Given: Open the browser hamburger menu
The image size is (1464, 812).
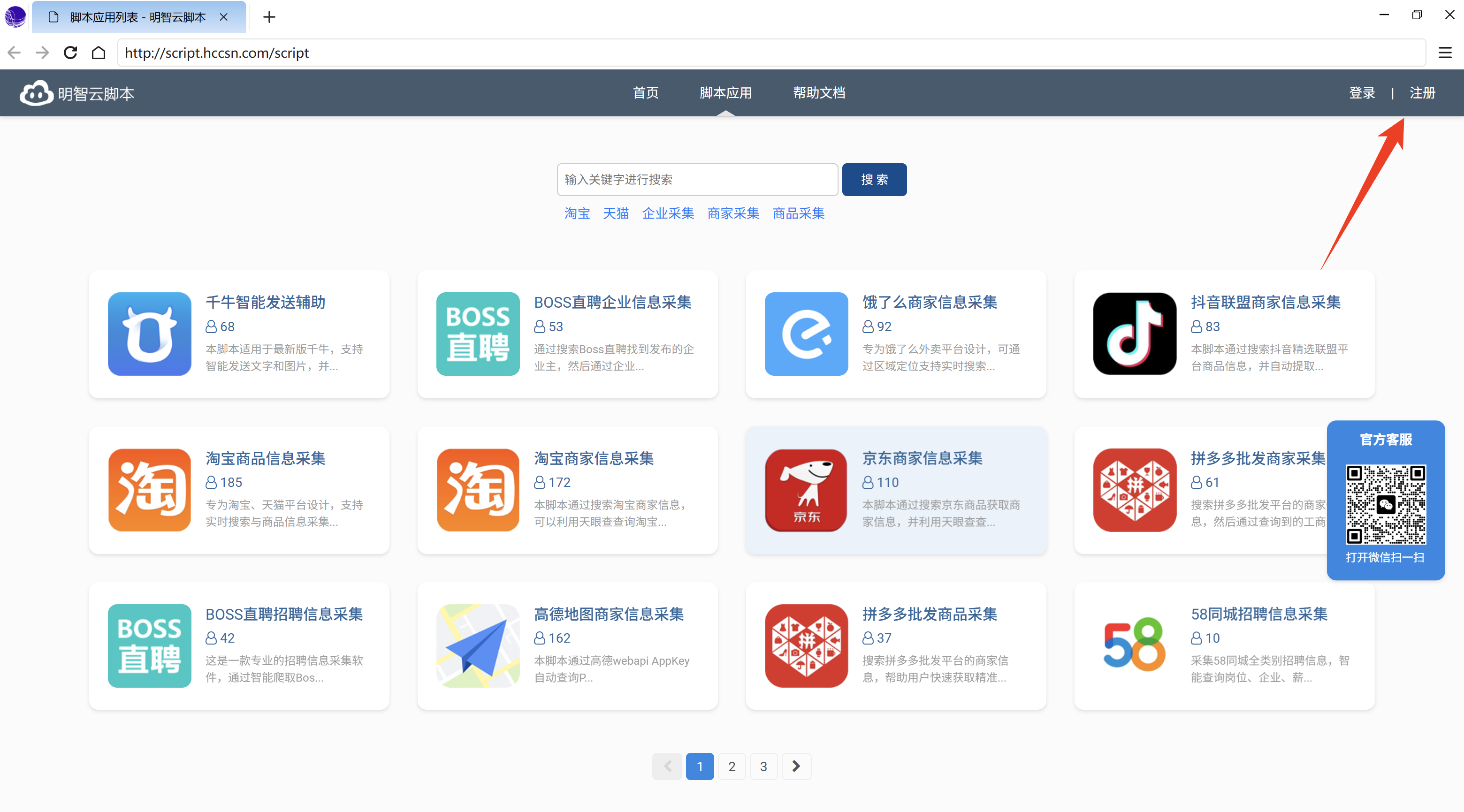Looking at the screenshot, I should click(x=1445, y=53).
